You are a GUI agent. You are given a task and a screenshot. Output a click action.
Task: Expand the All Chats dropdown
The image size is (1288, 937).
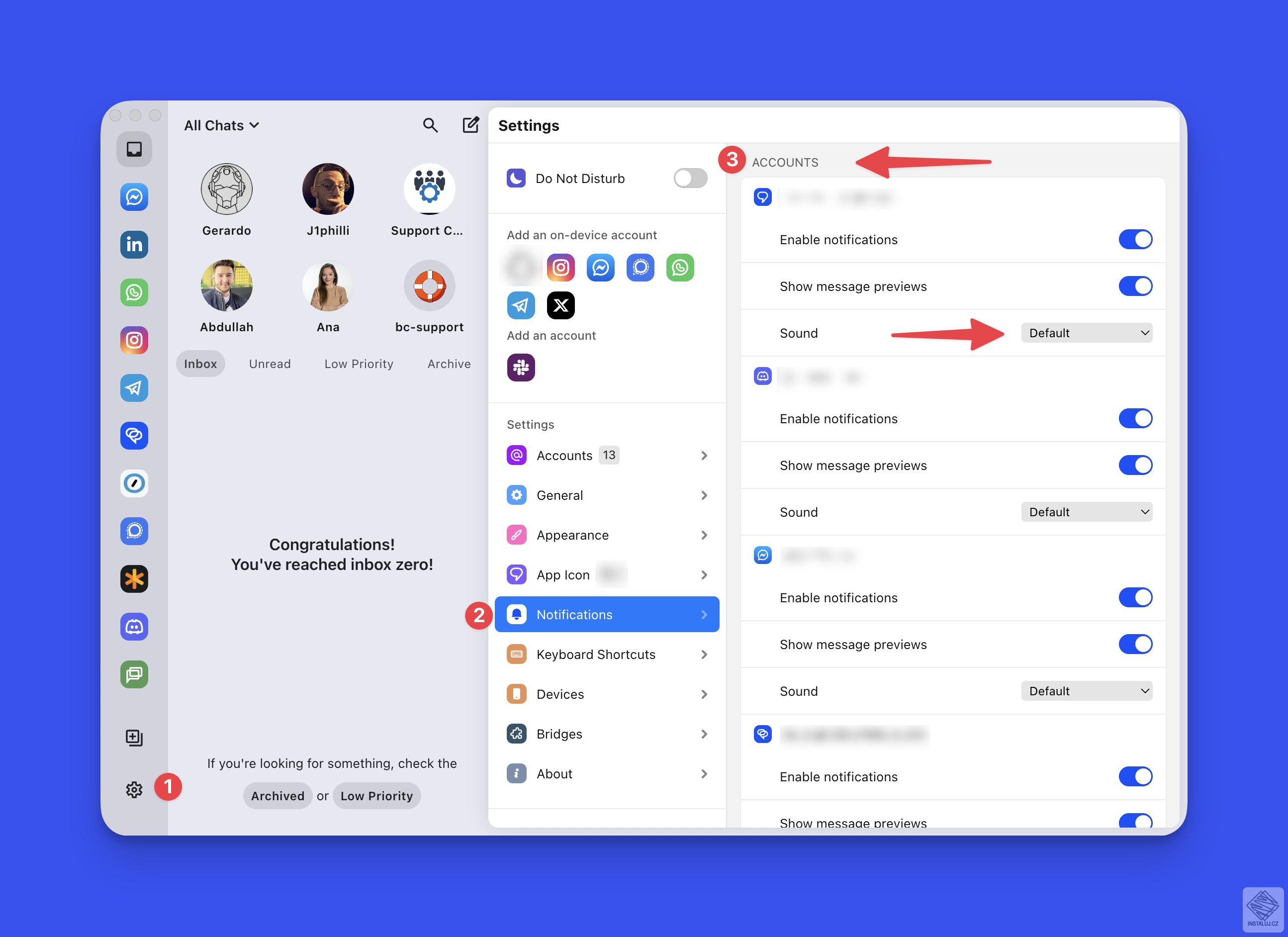(221, 125)
